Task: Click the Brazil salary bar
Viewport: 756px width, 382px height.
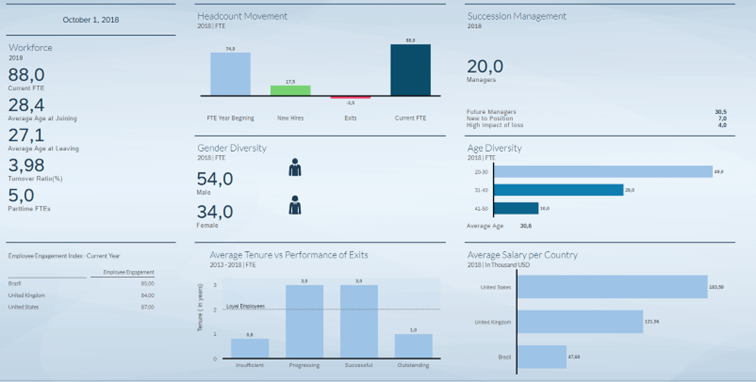Action: pyautogui.click(x=542, y=357)
